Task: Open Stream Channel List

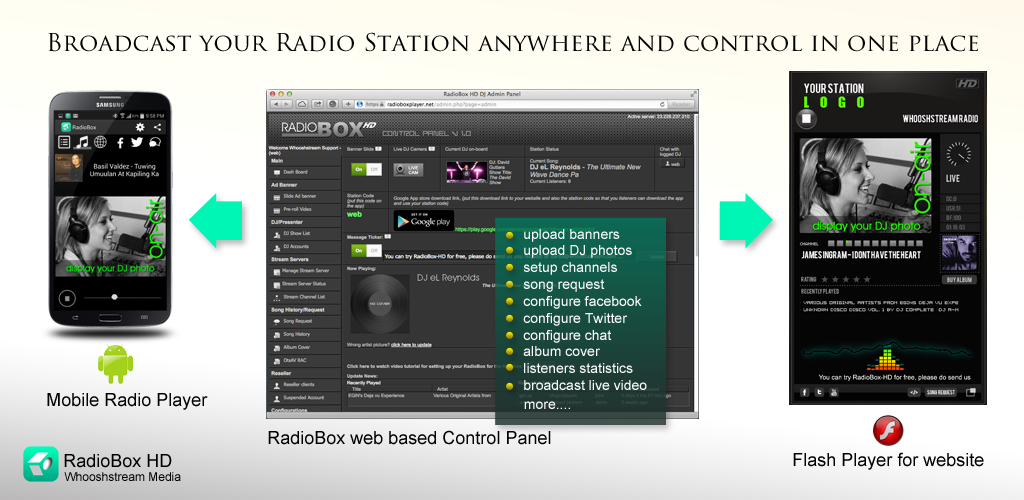Action: pyautogui.click(x=305, y=297)
